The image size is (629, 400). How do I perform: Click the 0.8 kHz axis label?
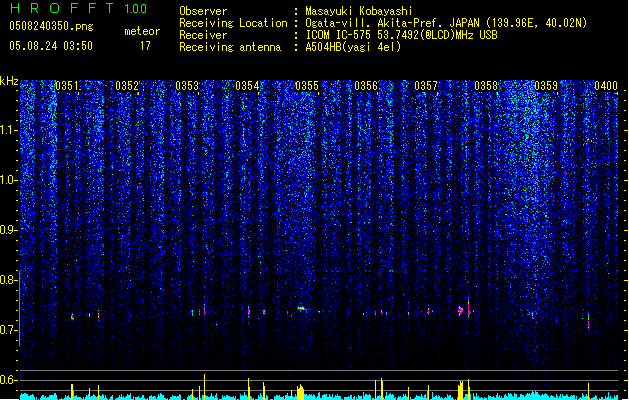pyautogui.click(x=9, y=280)
